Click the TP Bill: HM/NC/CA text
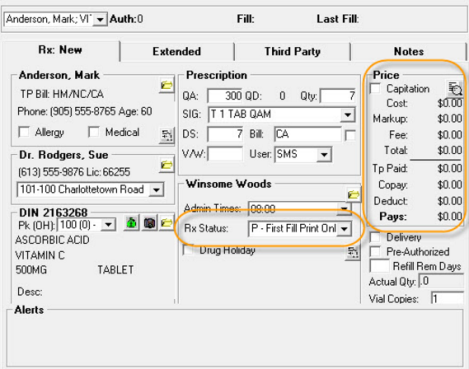Screen dimensions: 469x369 62,94
